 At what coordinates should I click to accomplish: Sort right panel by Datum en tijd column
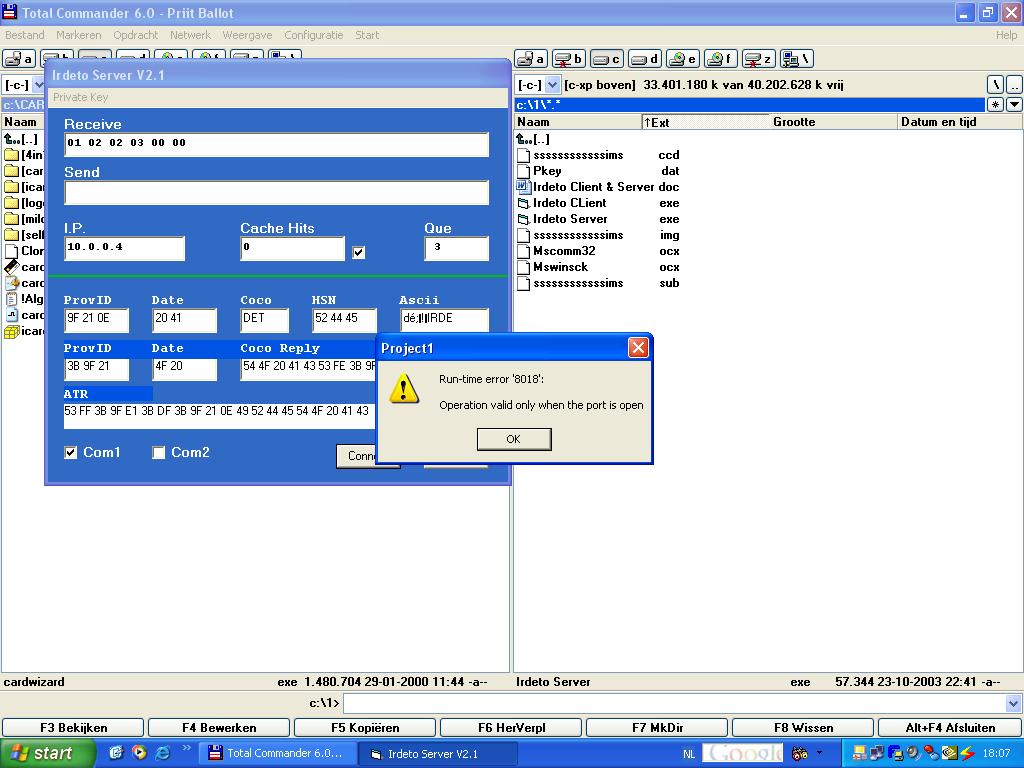(959, 122)
